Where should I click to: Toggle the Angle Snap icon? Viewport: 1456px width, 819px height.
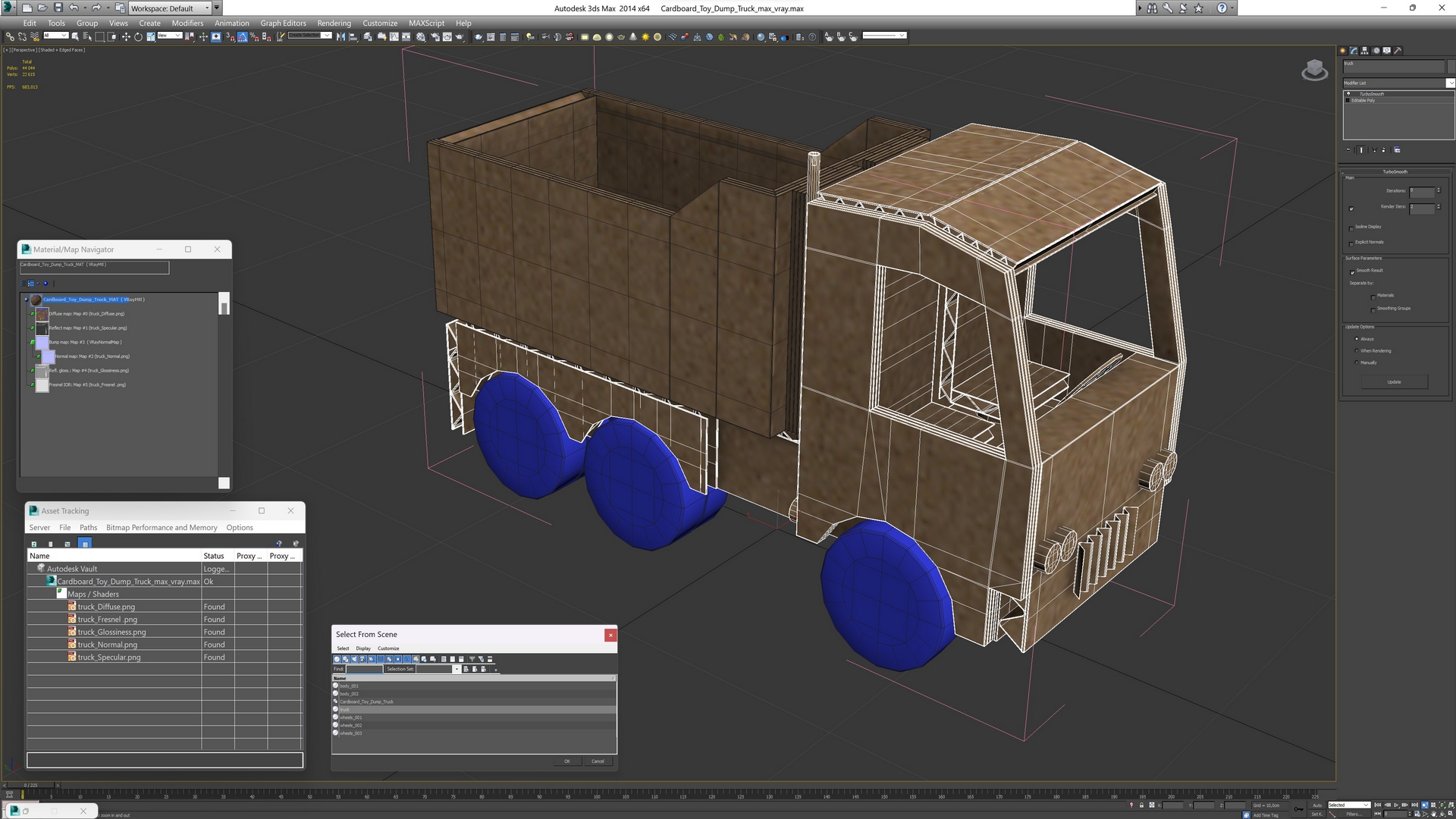pos(243,36)
